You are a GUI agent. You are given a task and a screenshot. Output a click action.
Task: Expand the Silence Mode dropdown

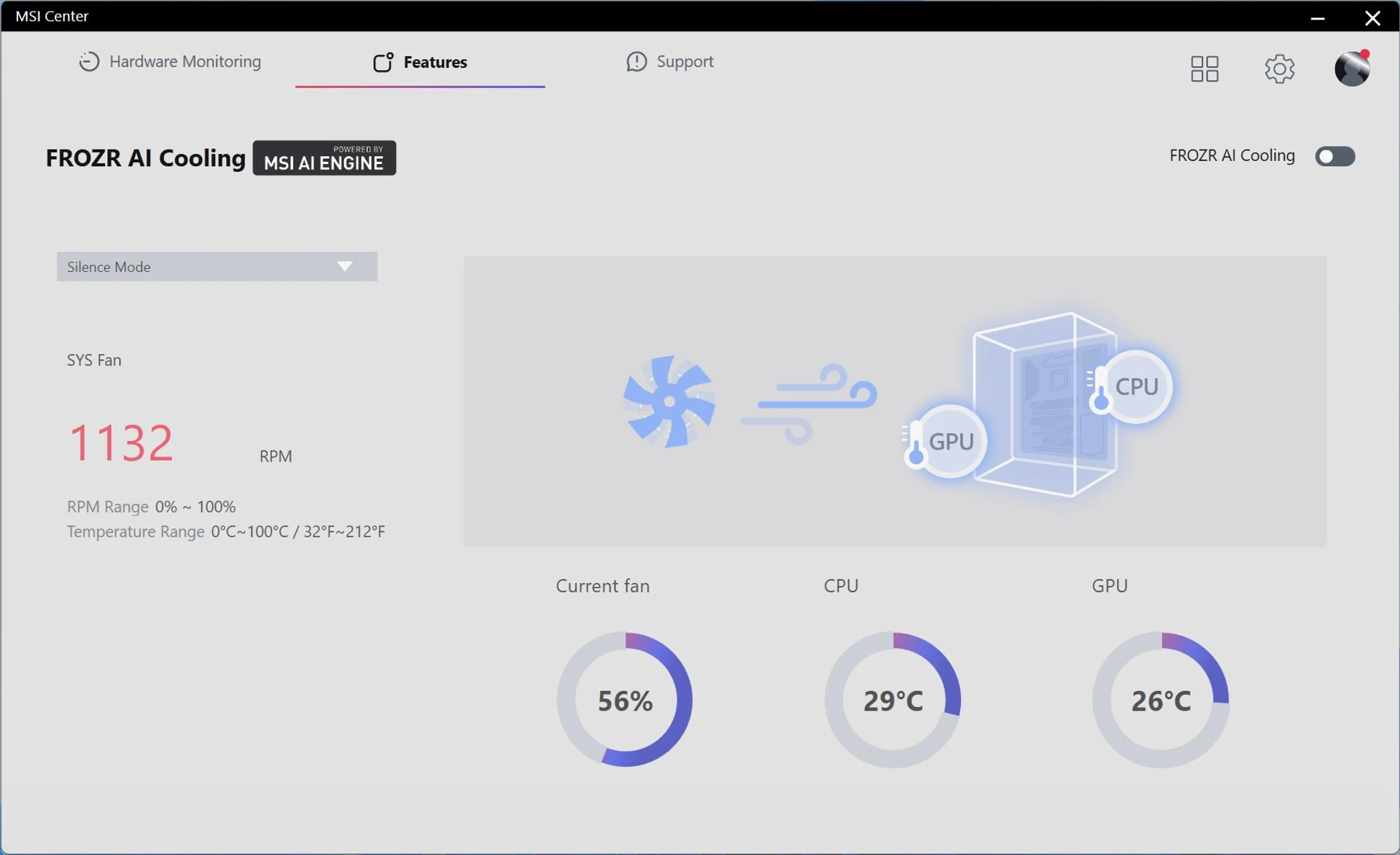(217, 267)
